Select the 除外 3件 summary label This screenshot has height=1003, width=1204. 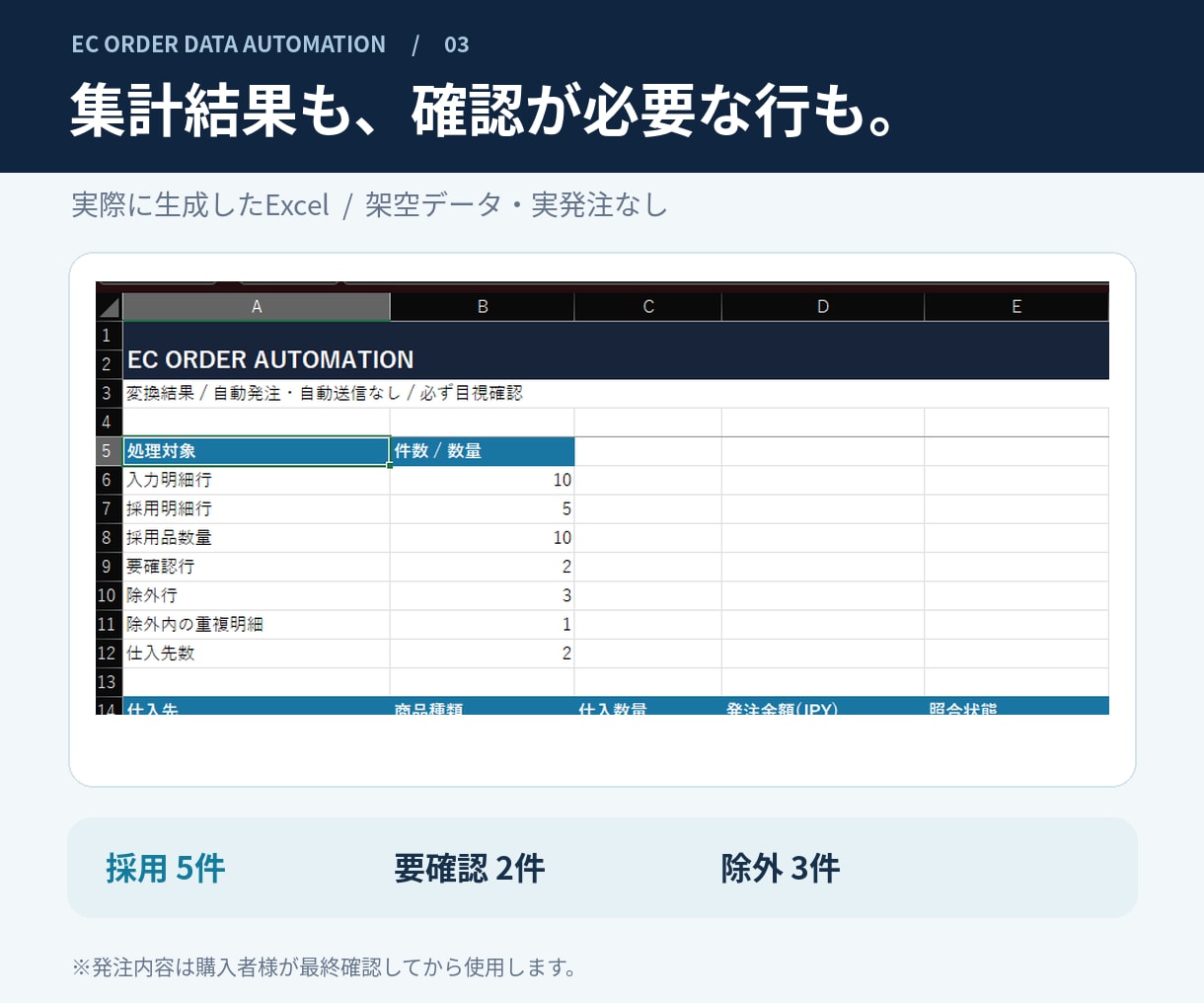pos(781,868)
